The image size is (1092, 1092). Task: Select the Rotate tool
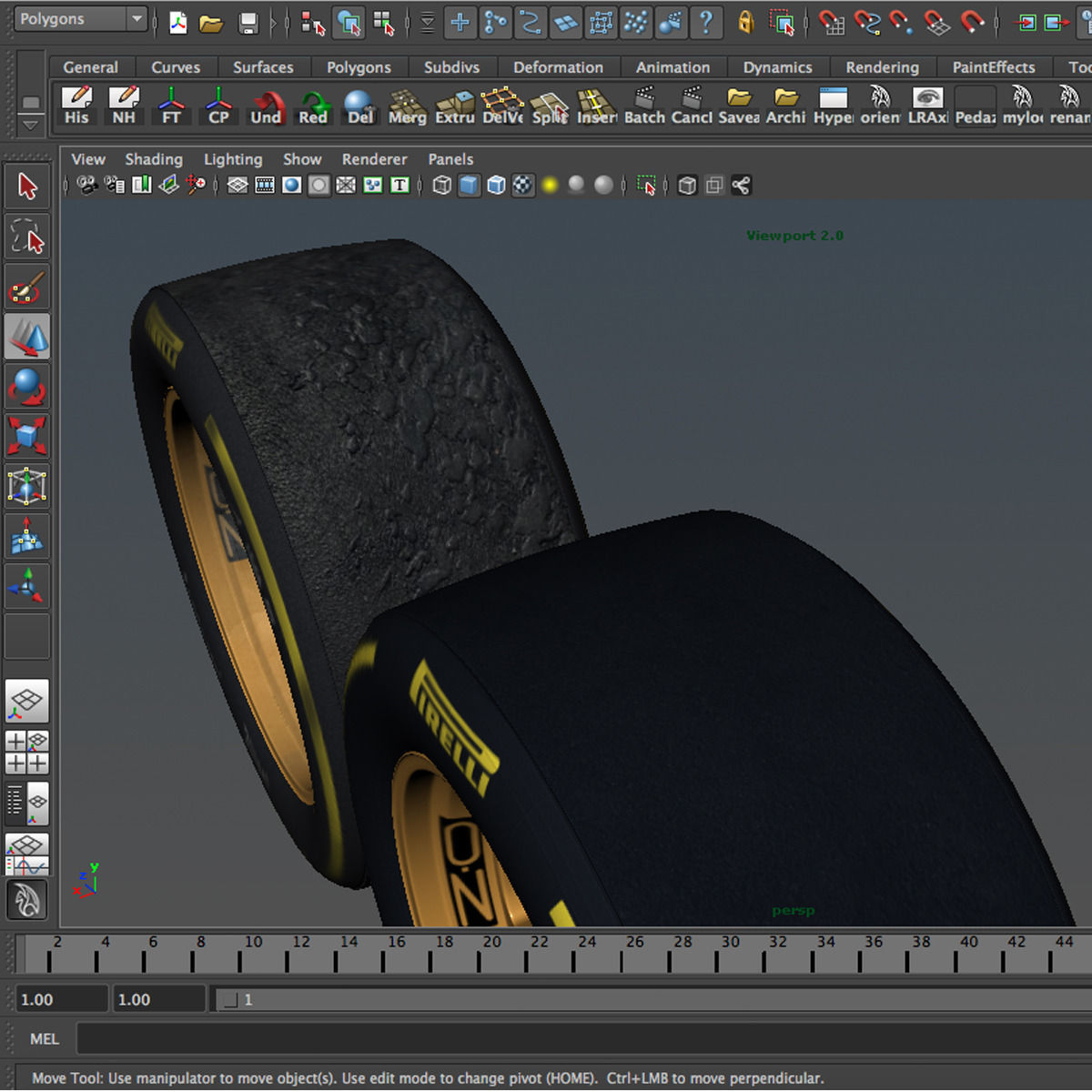click(27, 387)
